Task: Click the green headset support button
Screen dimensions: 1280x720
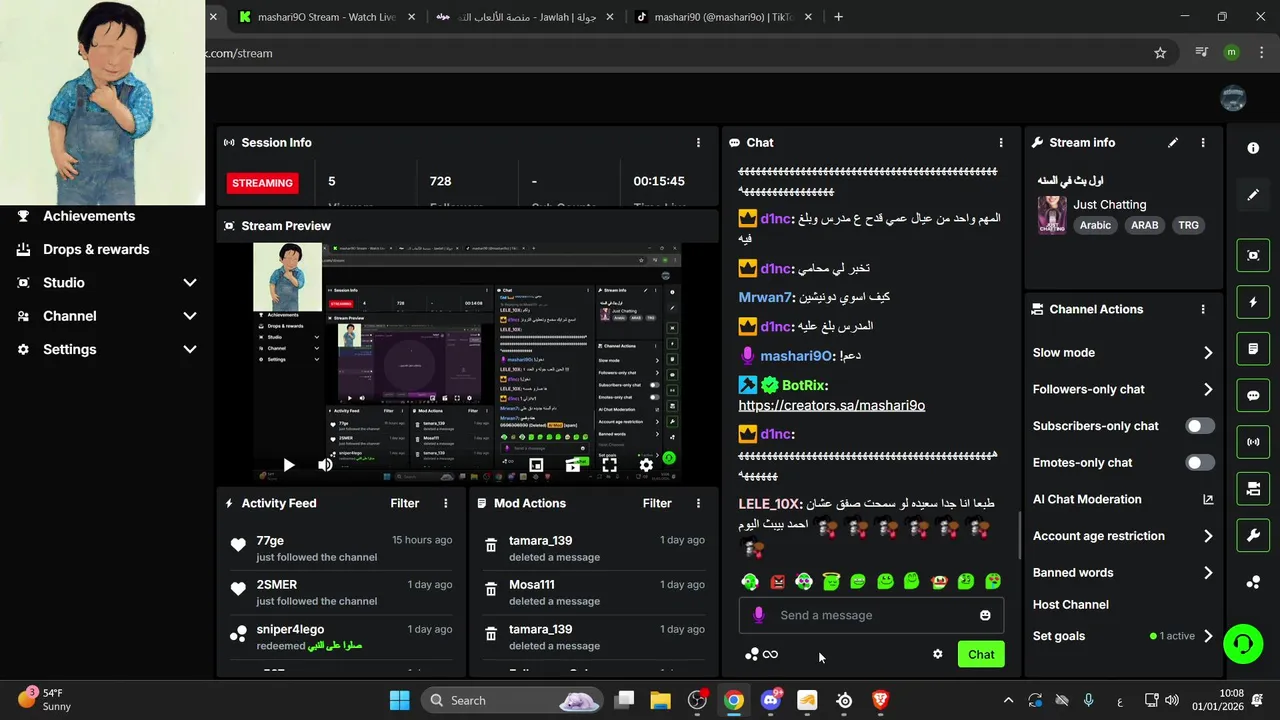Action: (1243, 643)
